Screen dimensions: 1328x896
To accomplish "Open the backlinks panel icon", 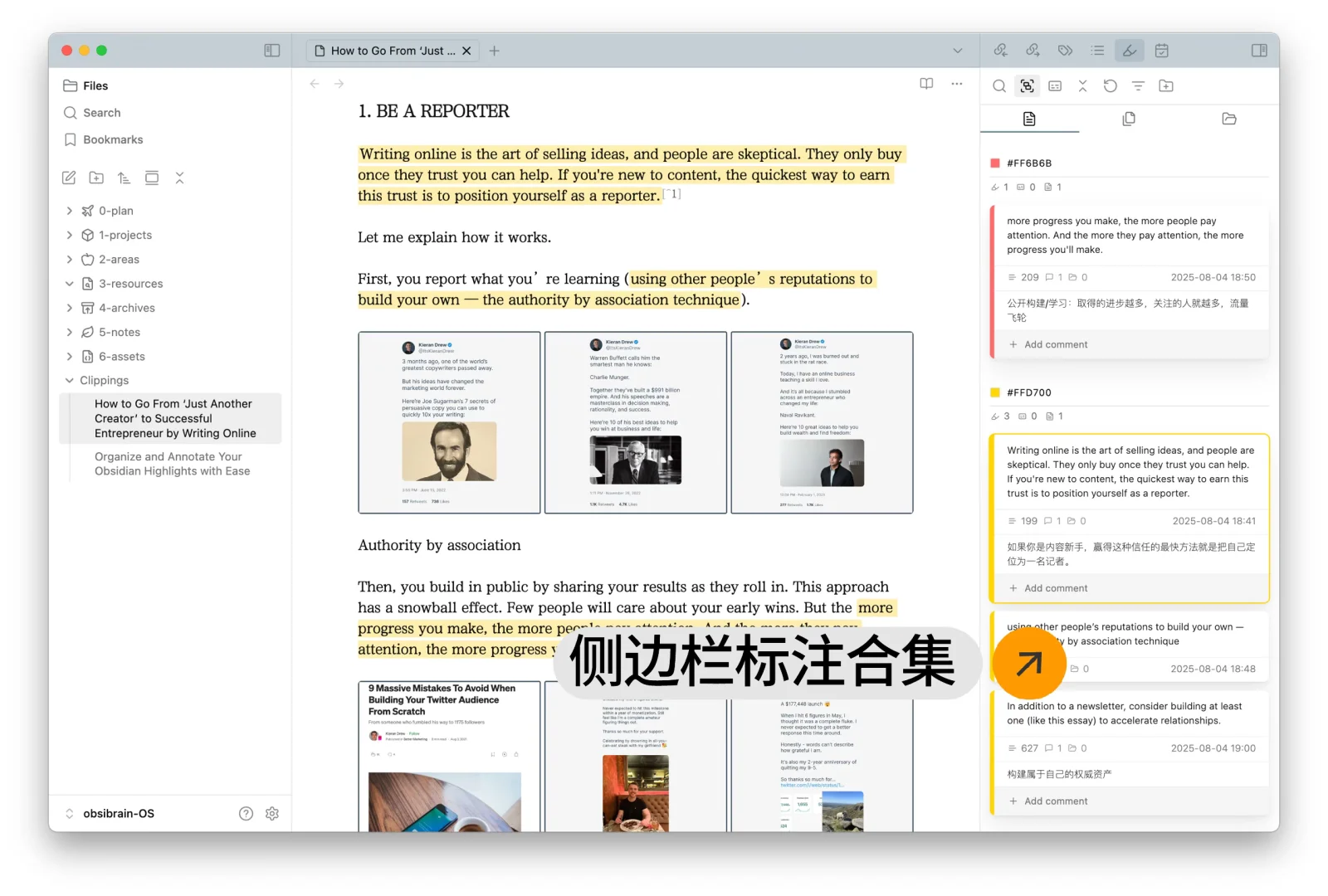I will pos(1000,50).
